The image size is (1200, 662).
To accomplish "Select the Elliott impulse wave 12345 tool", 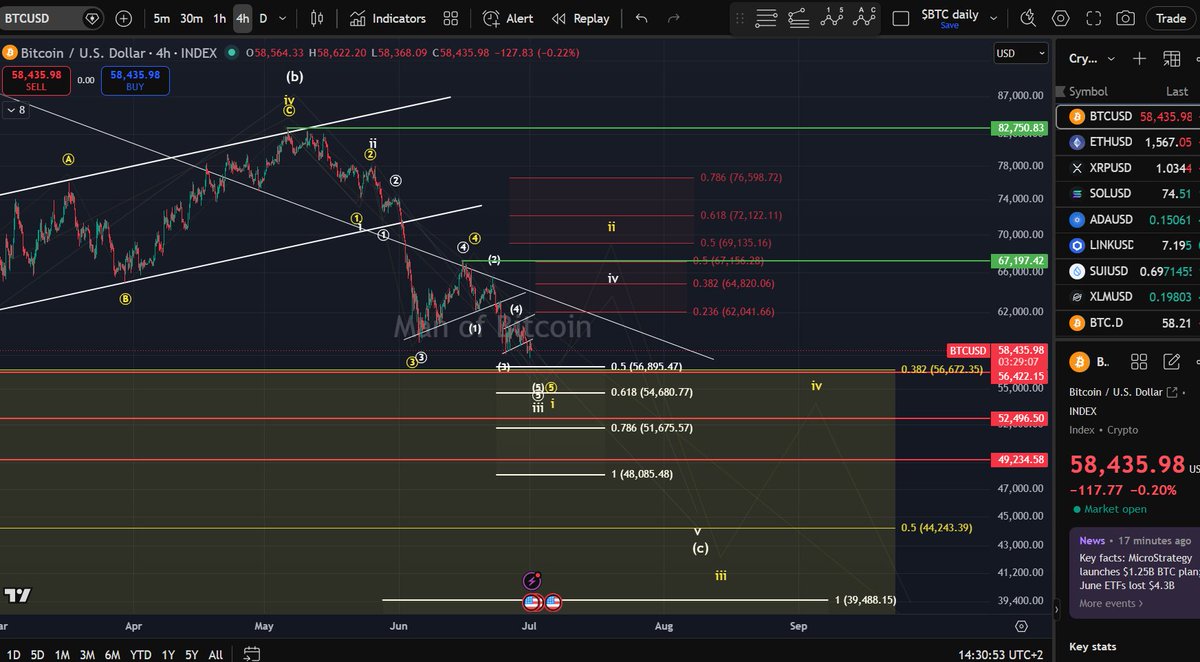I will (832, 17).
